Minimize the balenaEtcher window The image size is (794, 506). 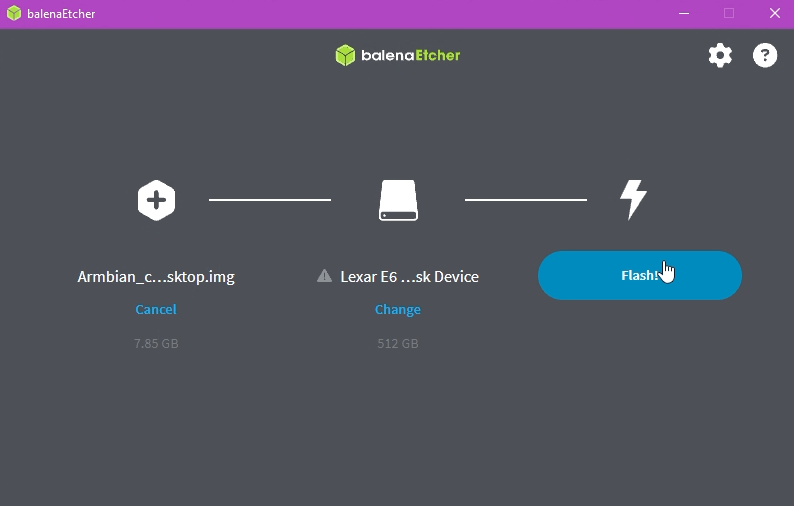pyautogui.click(x=683, y=13)
